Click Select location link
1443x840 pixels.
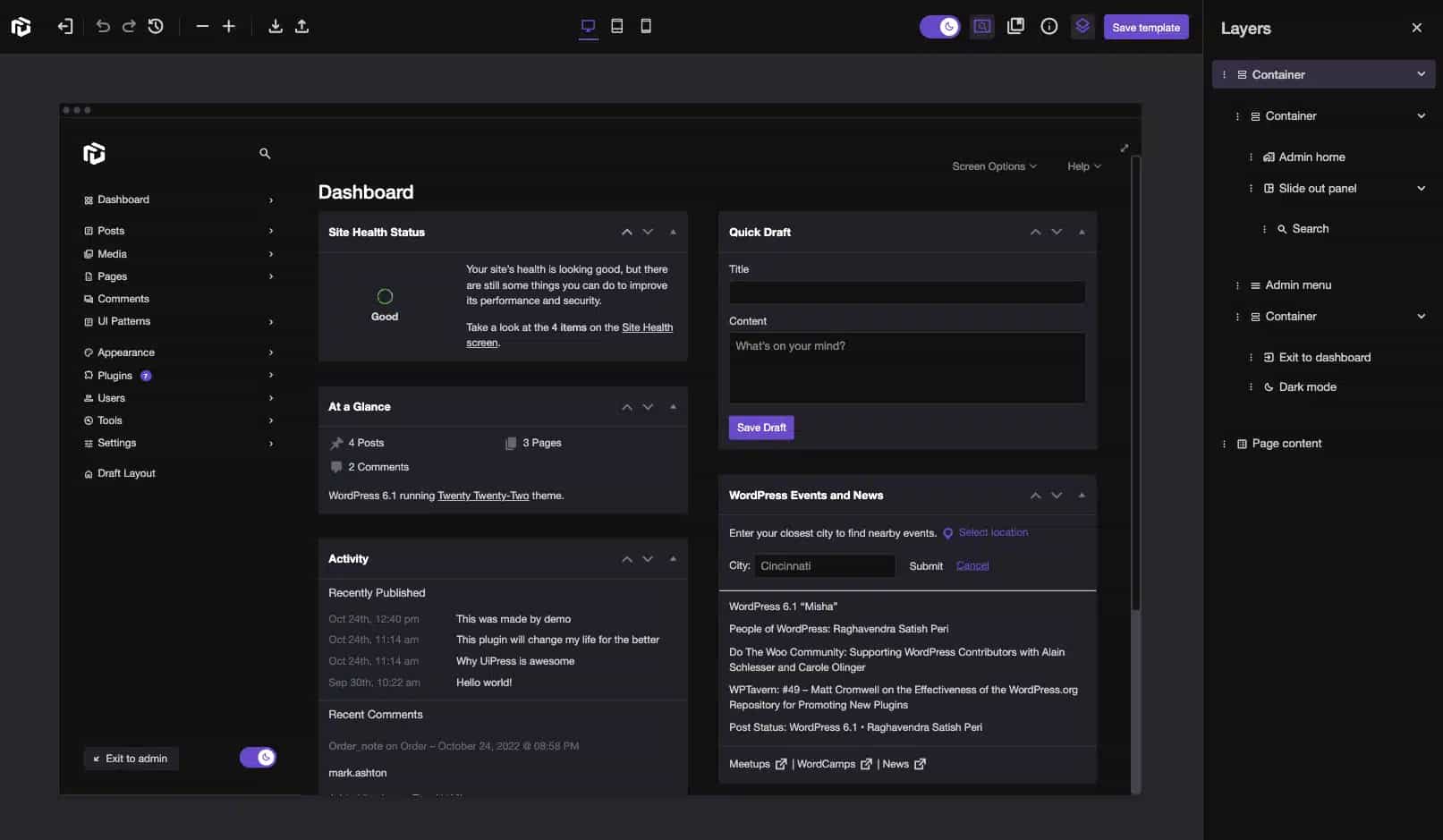point(993,532)
